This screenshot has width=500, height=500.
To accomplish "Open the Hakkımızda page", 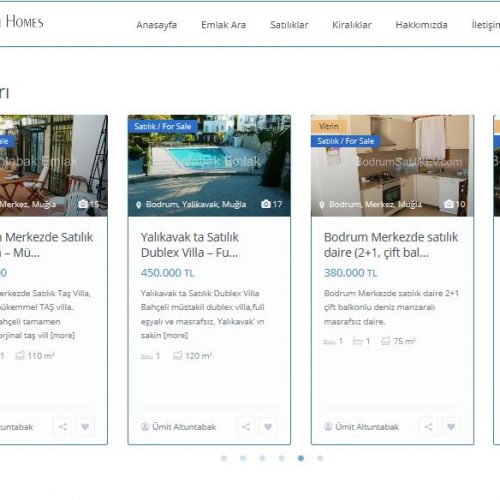I will (x=421, y=25).
